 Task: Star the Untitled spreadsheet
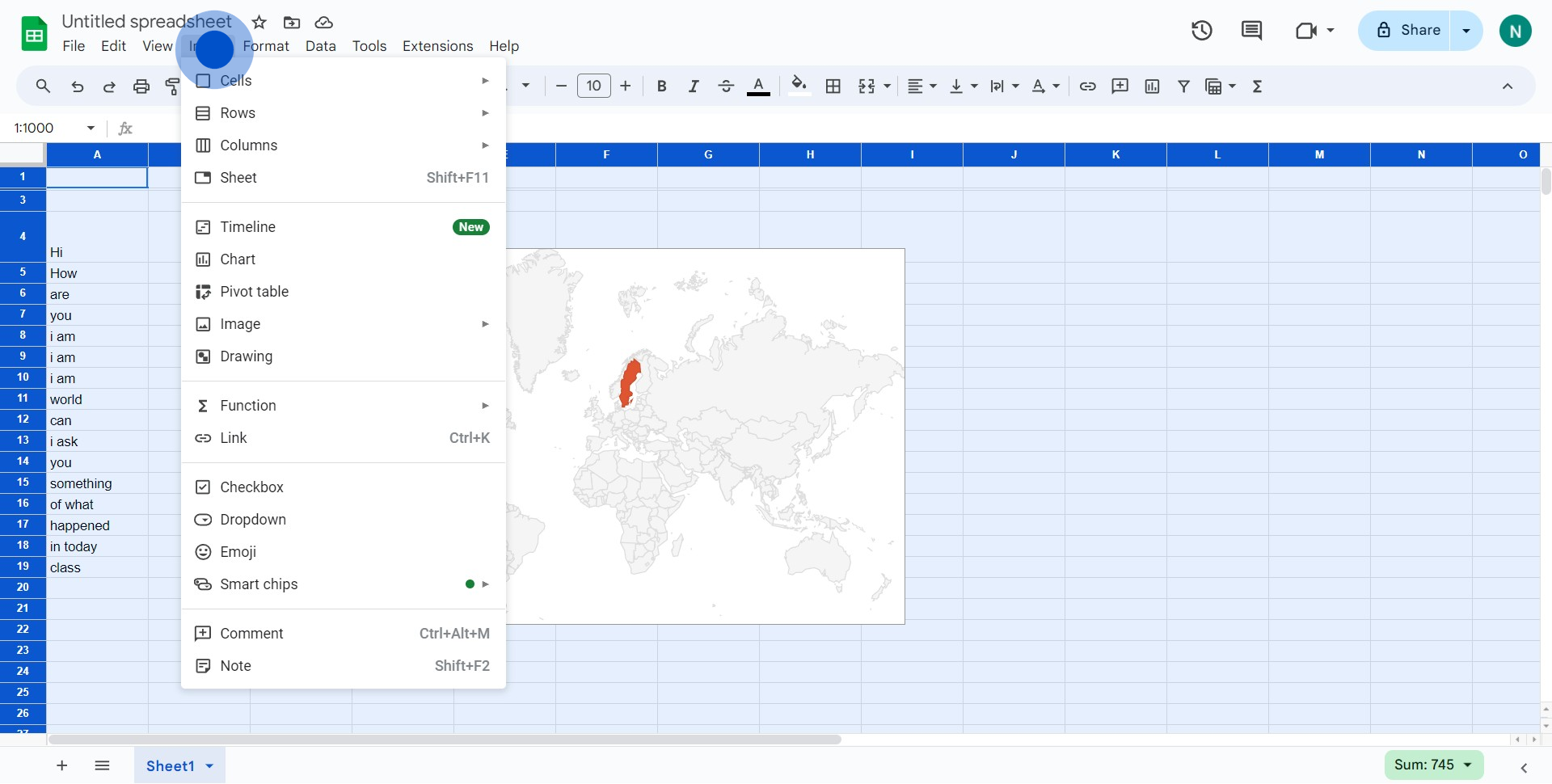259,23
